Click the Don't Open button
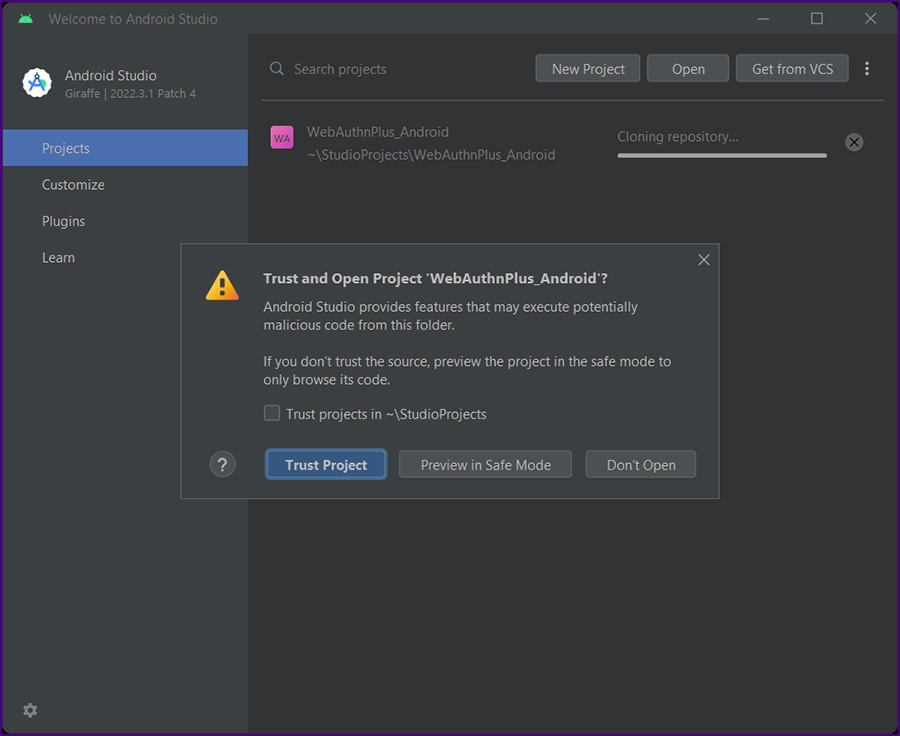This screenshot has width=900, height=736. pos(641,464)
